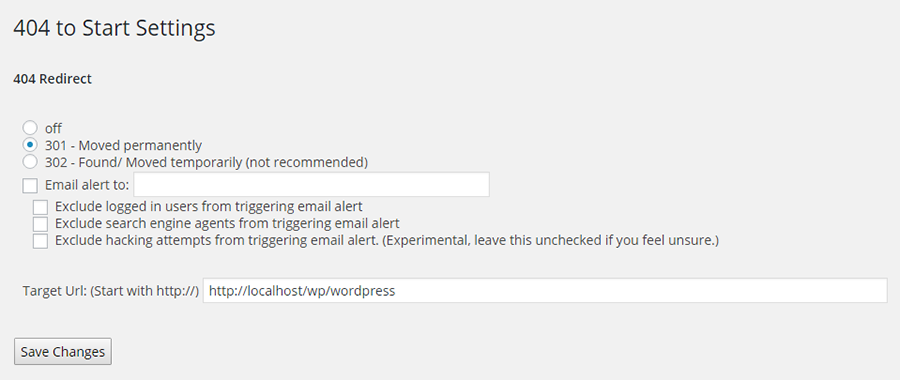Select the 301 Moved permanently radio circle
Image resolution: width=900 pixels, height=380 pixels.
click(30, 145)
